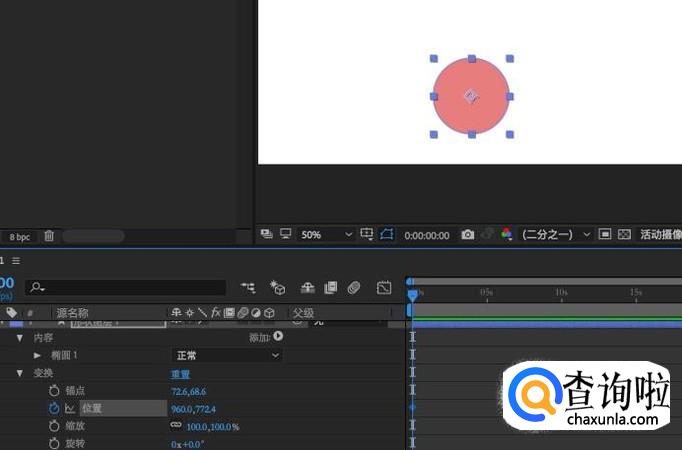Click the Draft 3D cube icon
682x450 pixels.
[x=278, y=288]
